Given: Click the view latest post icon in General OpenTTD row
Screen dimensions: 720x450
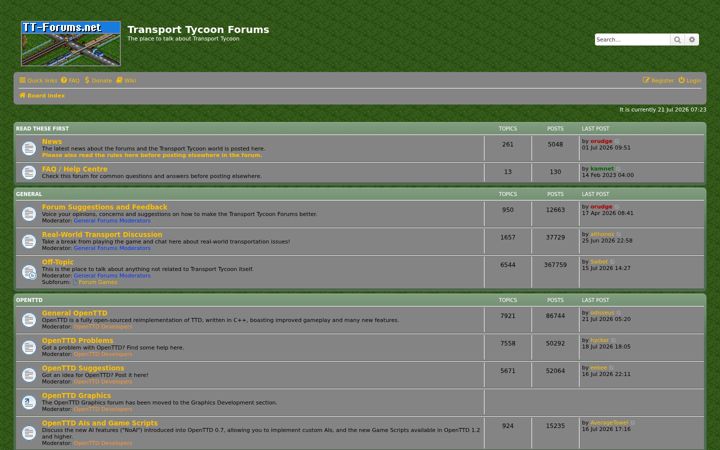Looking at the screenshot, I should coord(619,313).
